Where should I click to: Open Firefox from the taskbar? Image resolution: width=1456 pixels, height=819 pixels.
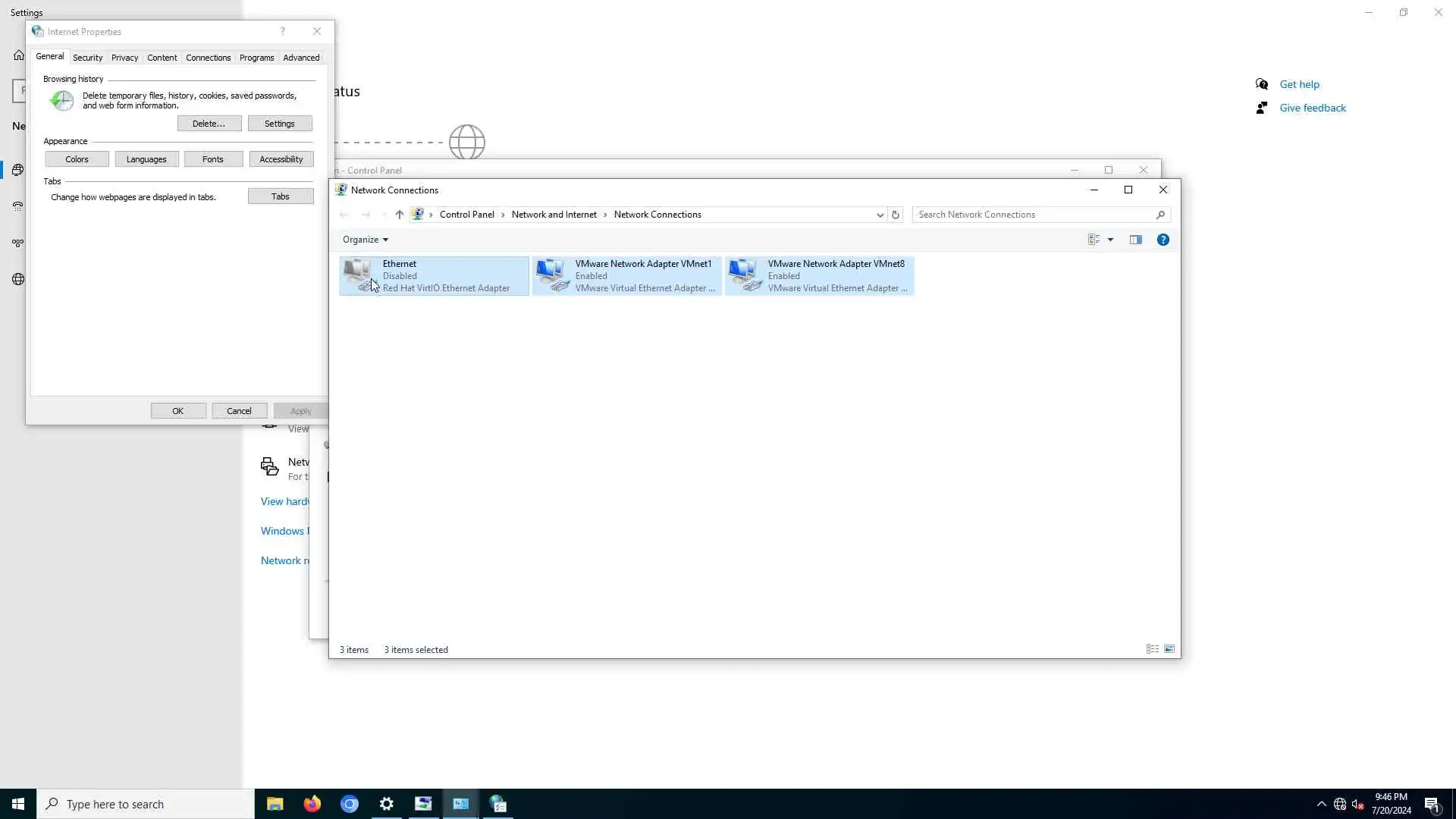pos(312,804)
